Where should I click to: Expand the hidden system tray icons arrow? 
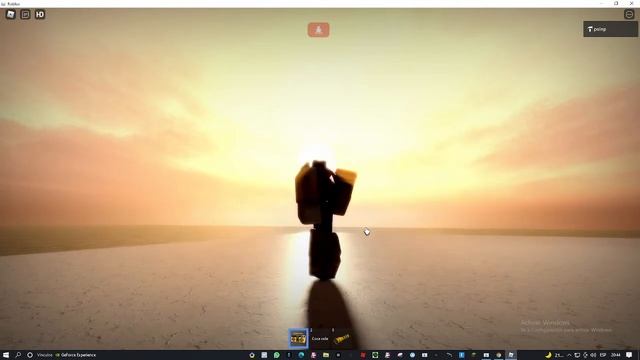569,355
